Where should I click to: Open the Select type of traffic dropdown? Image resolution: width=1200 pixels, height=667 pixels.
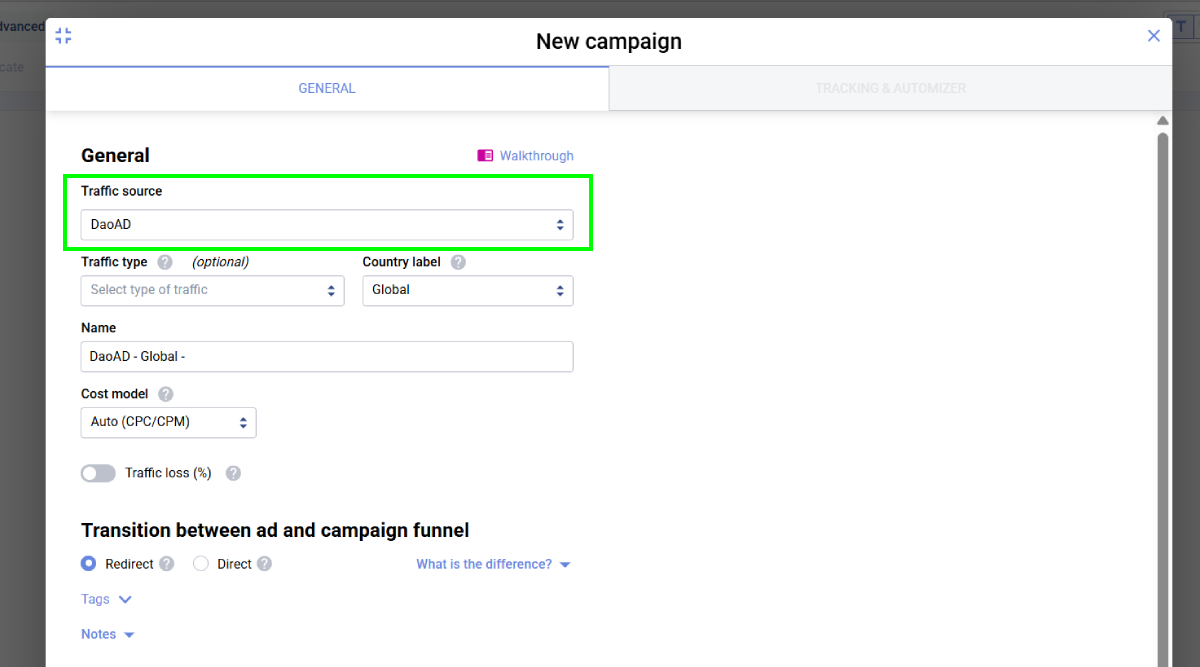click(212, 290)
